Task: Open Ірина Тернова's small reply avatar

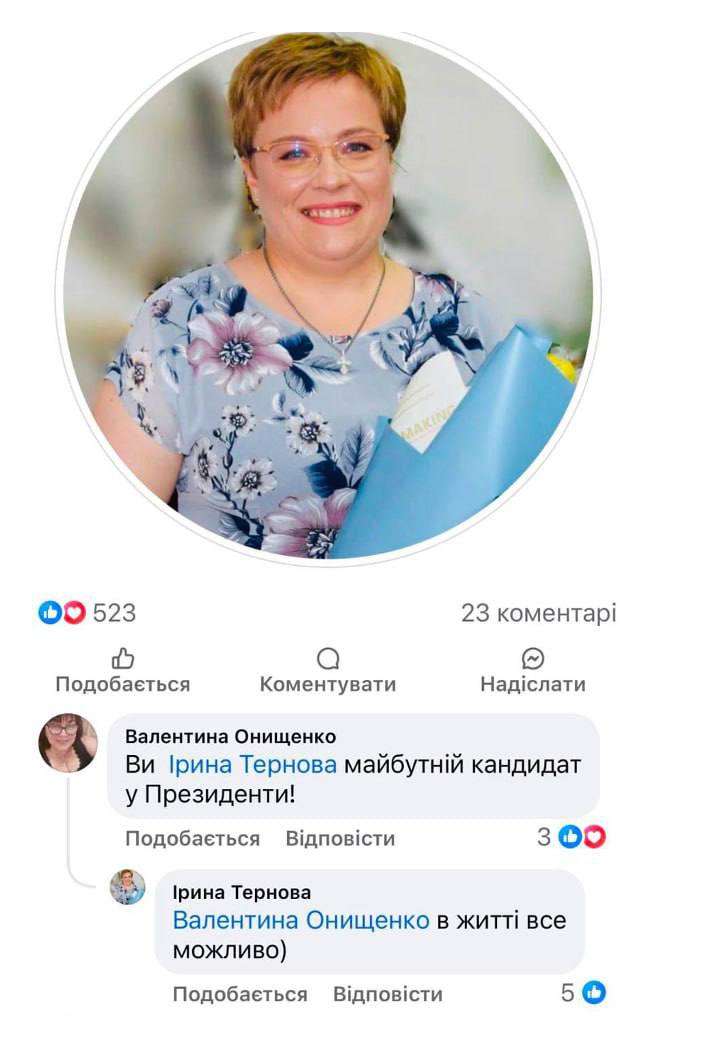Action: point(128,886)
